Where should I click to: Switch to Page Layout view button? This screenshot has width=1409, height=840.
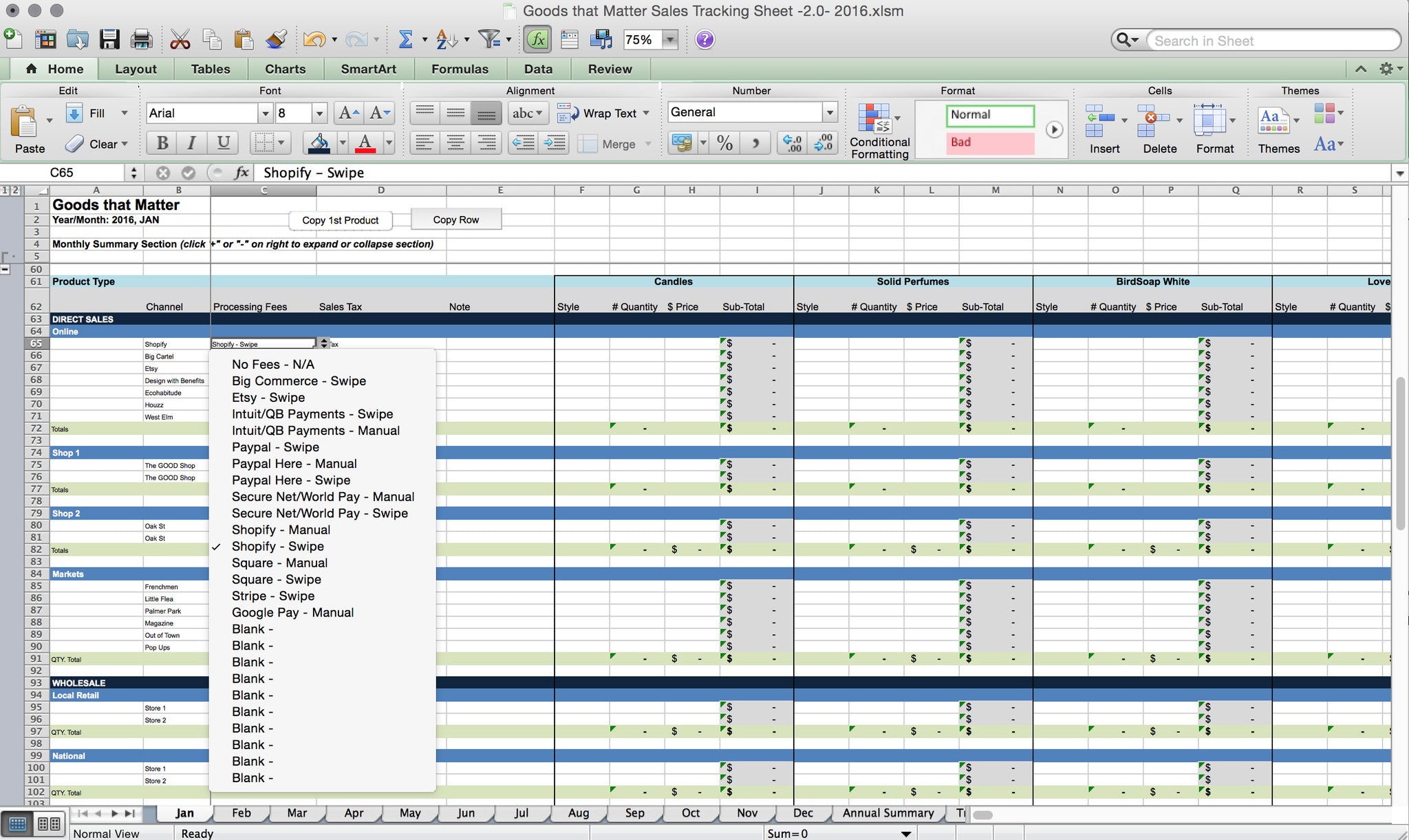point(48,823)
